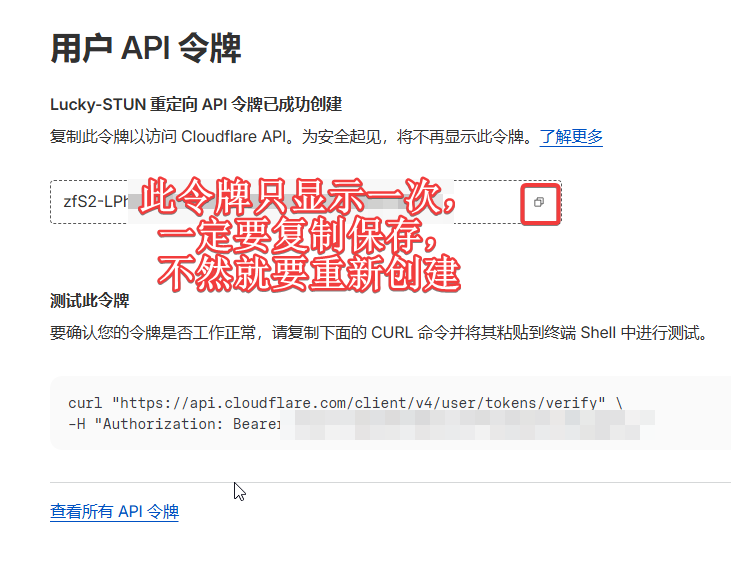Click the 测试此令牌 heading
Image resolution: width=731 pixels, height=570 pixels.
tap(90, 301)
